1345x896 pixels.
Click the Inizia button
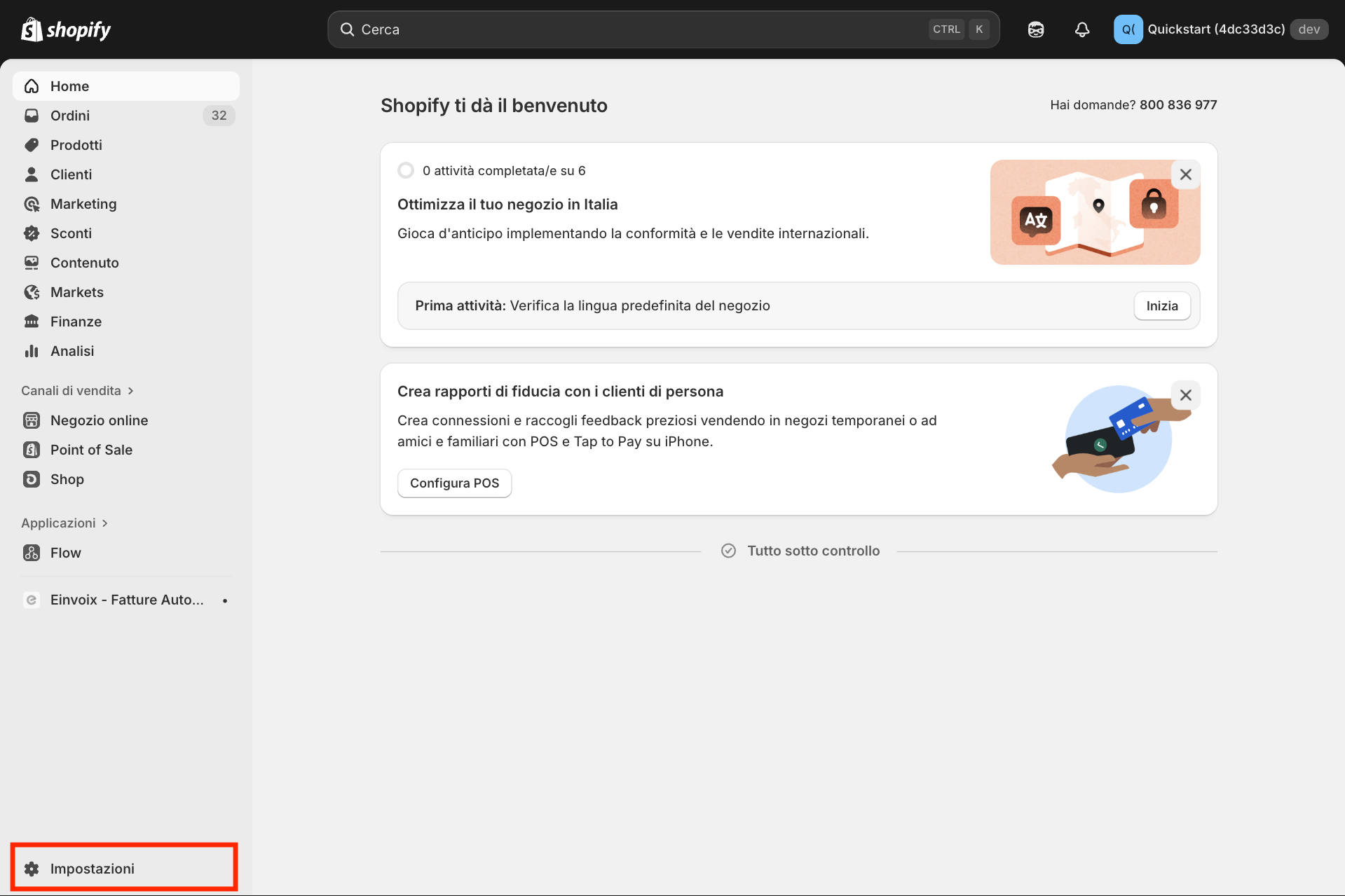click(x=1161, y=305)
